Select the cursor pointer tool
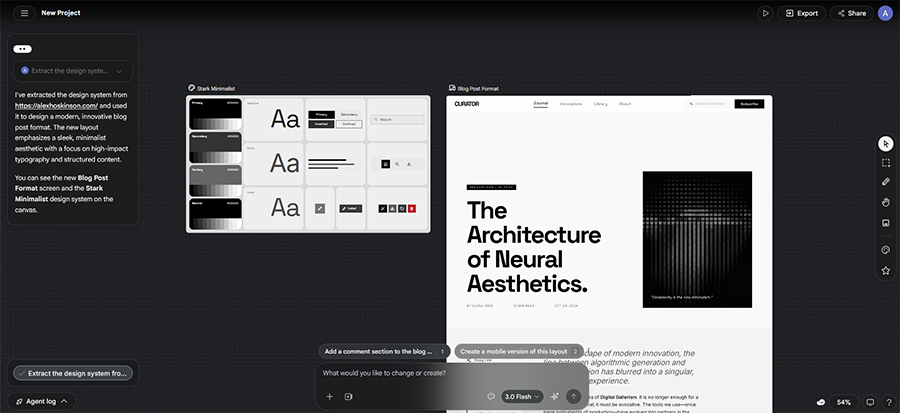Image resolution: width=900 pixels, height=413 pixels. (x=885, y=144)
